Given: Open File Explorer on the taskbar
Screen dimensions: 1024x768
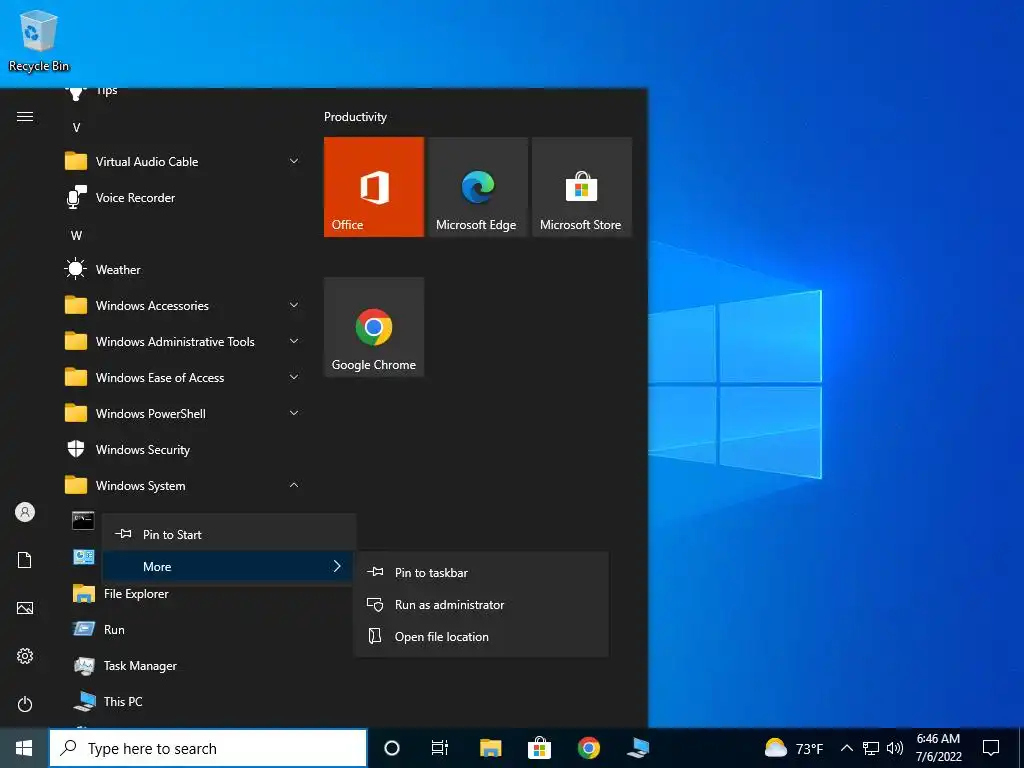Looking at the screenshot, I should [490, 748].
